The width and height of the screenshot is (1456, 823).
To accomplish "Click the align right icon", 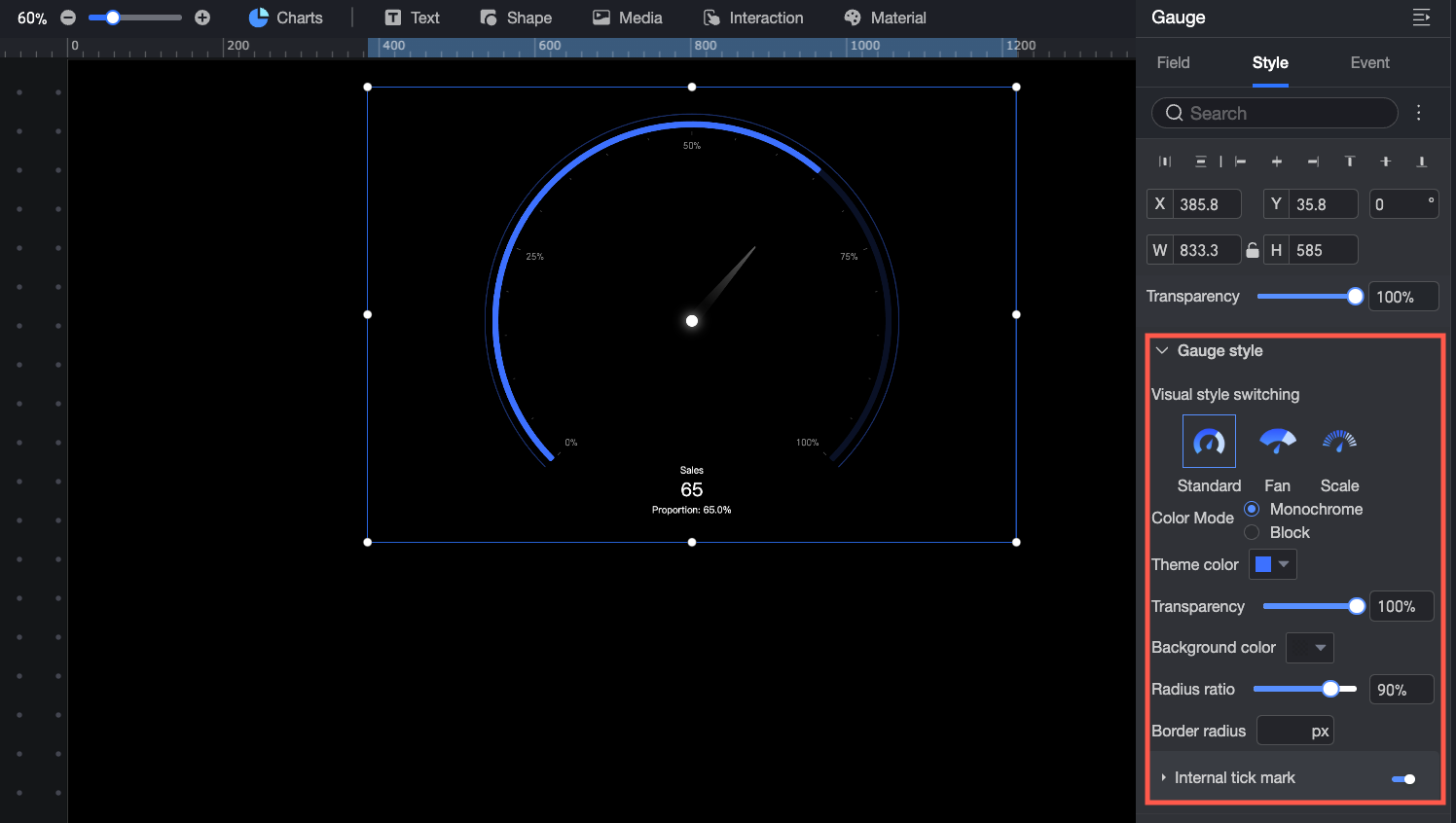I will pyautogui.click(x=1313, y=161).
